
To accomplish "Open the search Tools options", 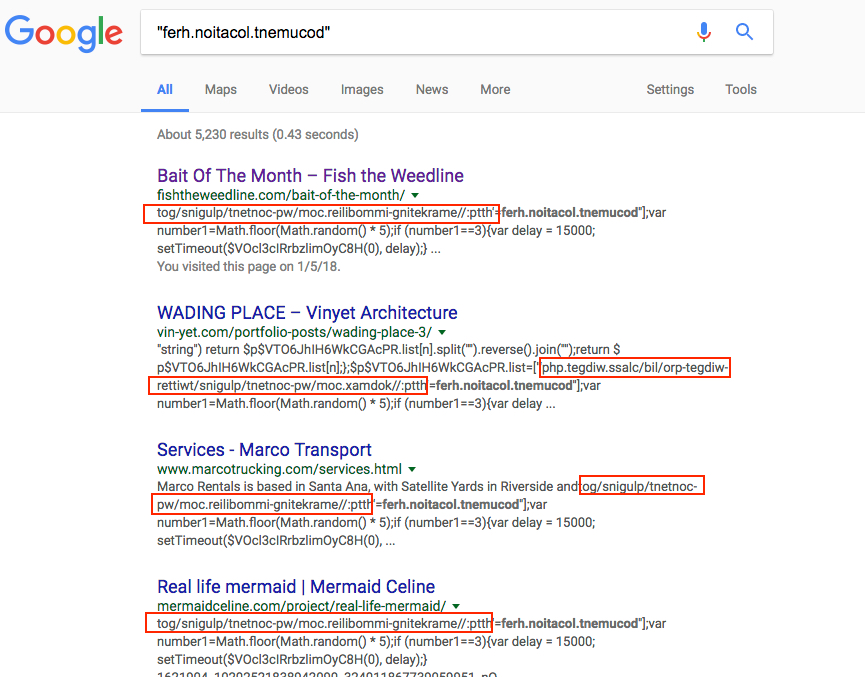I will pos(740,89).
